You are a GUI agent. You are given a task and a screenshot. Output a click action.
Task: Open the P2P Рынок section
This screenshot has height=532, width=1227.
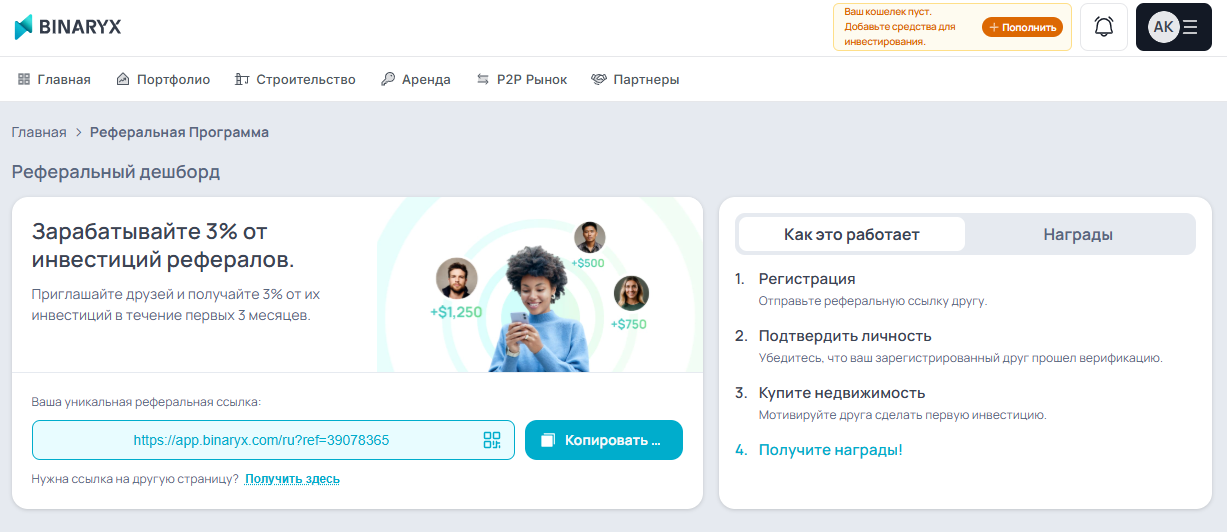pyautogui.click(x=521, y=79)
